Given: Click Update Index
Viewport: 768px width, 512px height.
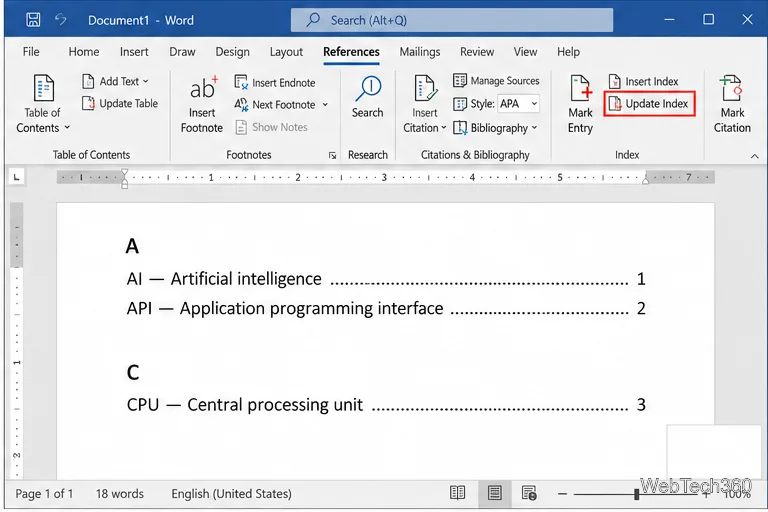Looking at the screenshot, I should [649, 103].
